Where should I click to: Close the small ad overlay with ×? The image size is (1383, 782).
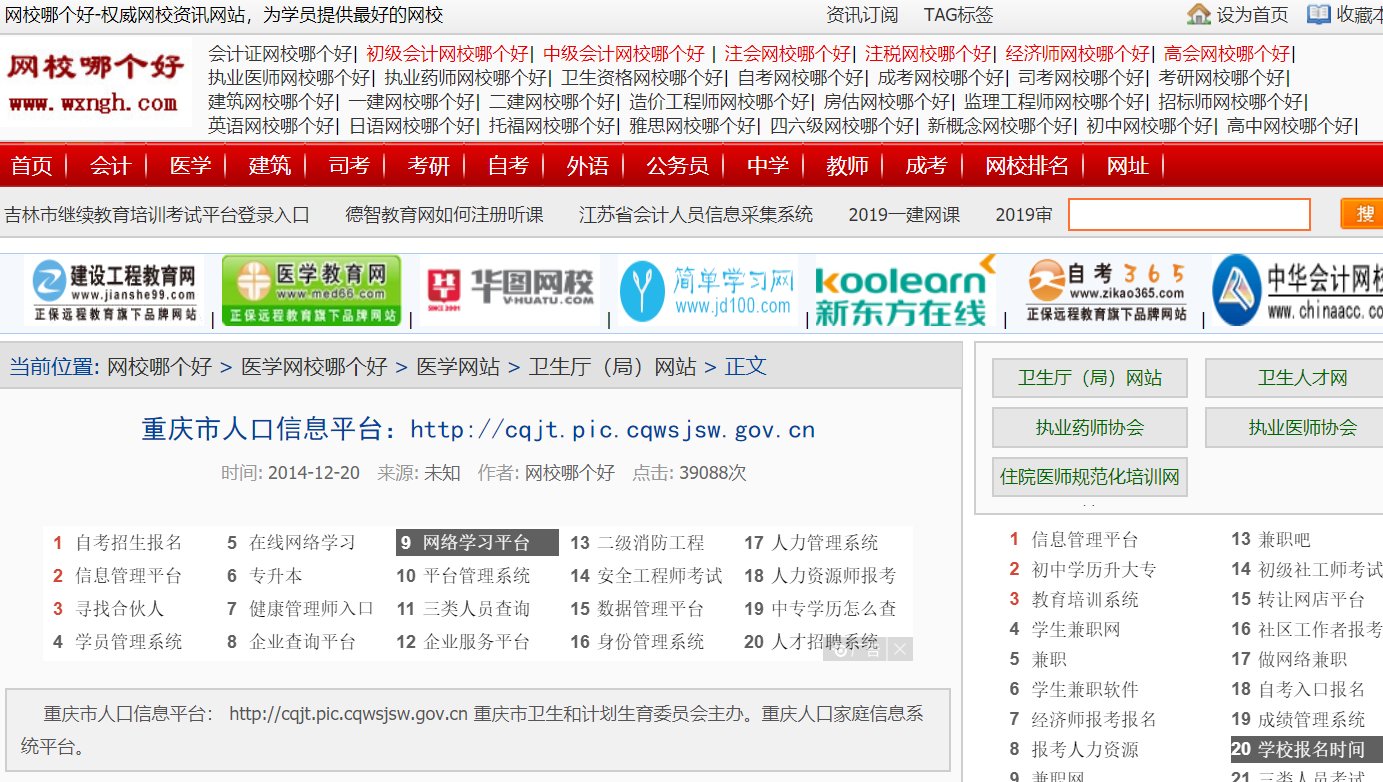tap(899, 649)
